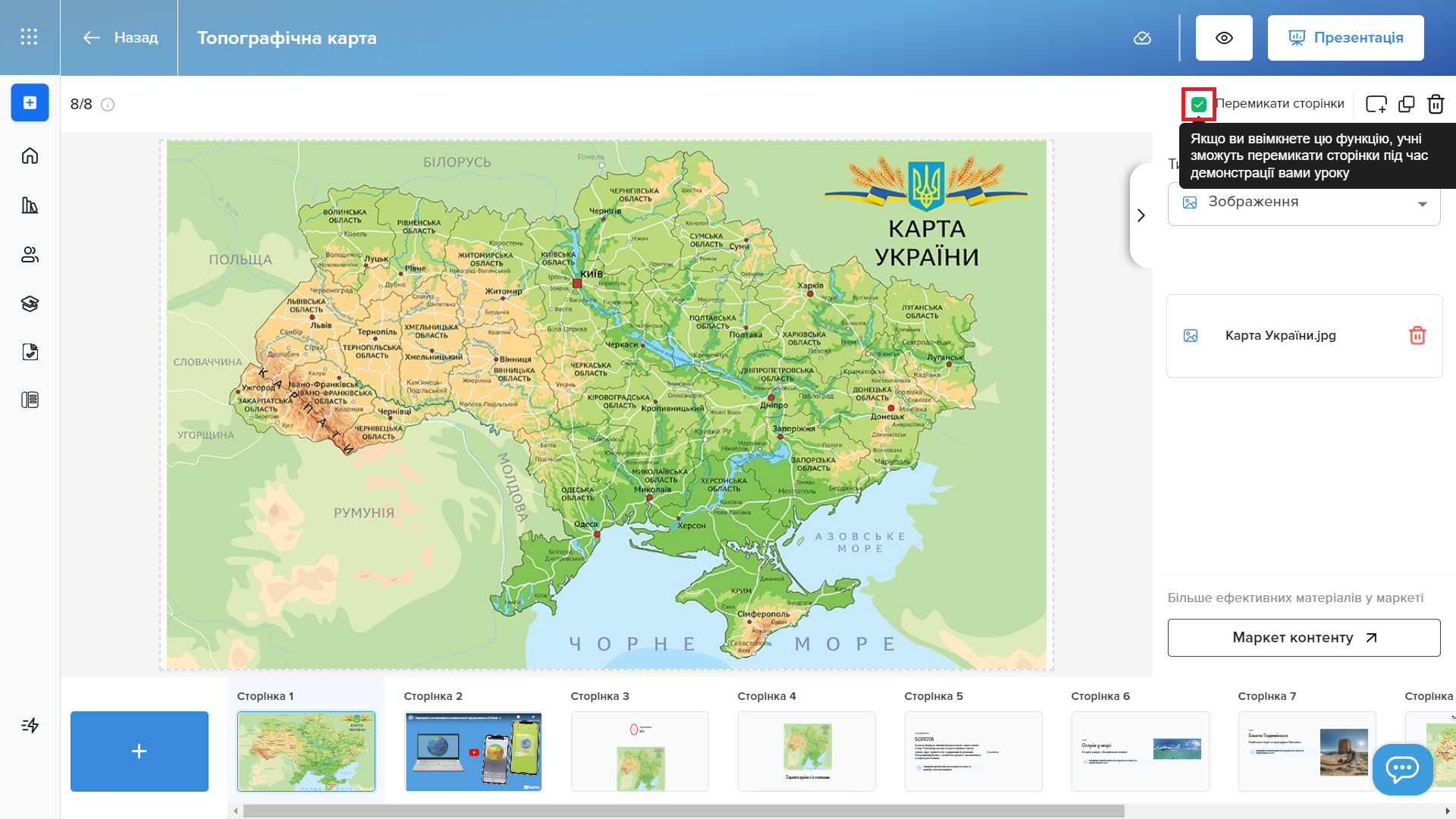1456x819 pixels.
Task: Click the horizontal thumbnail scrollbar thumb
Action: click(x=684, y=811)
